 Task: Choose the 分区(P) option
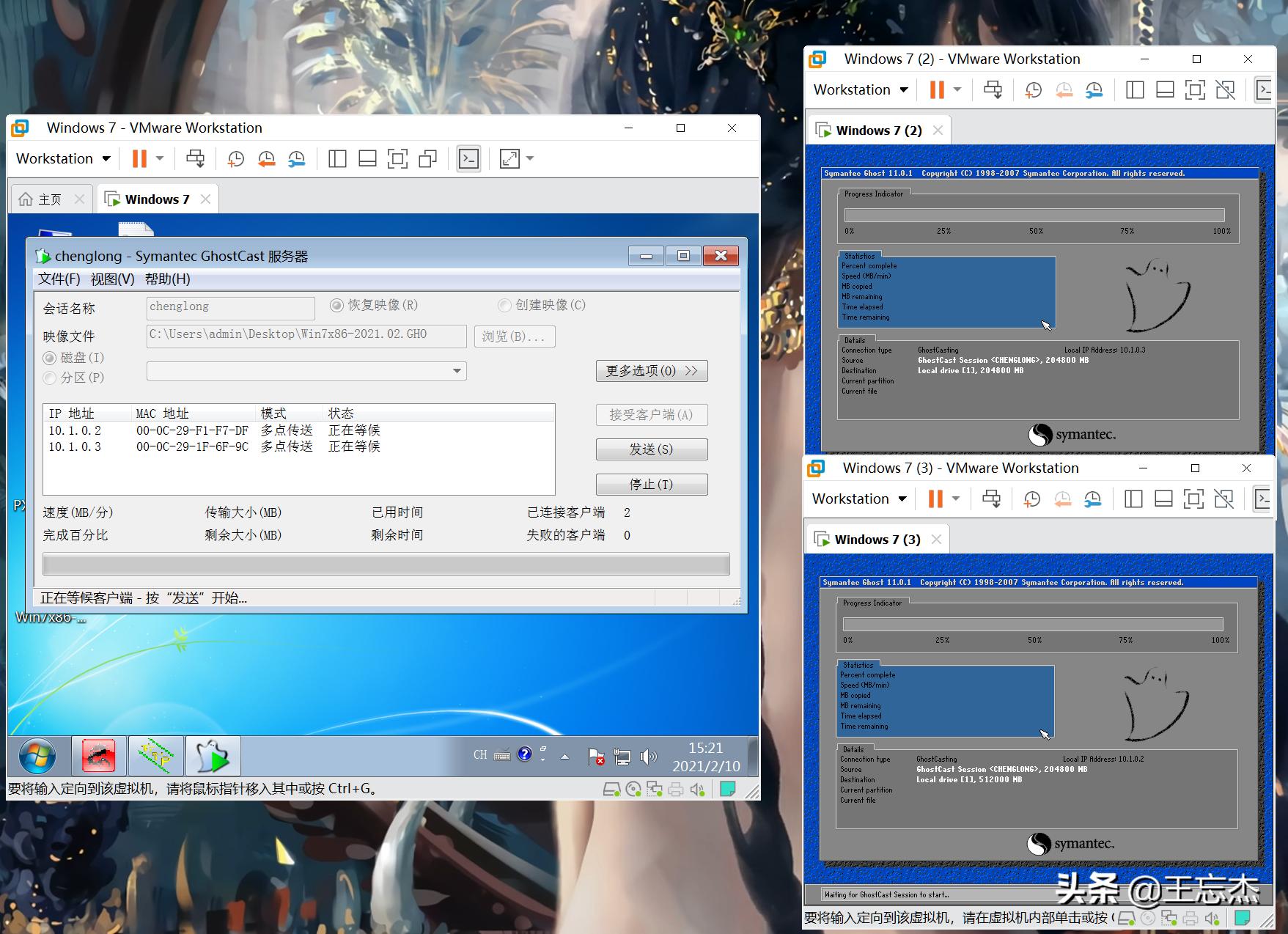click(x=50, y=378)
